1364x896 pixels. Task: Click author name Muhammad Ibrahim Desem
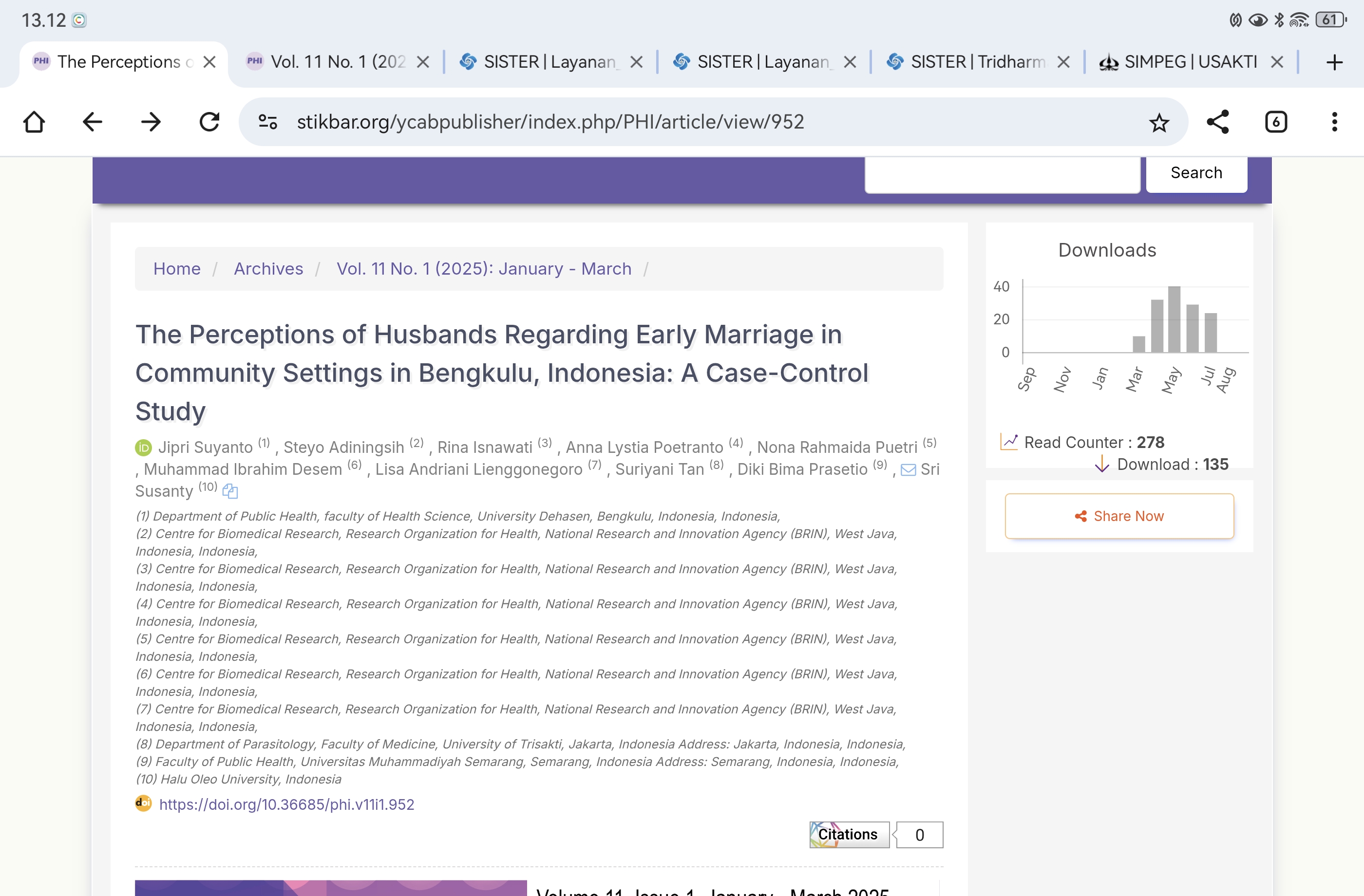pyautogui.click(x=243, y=469)
